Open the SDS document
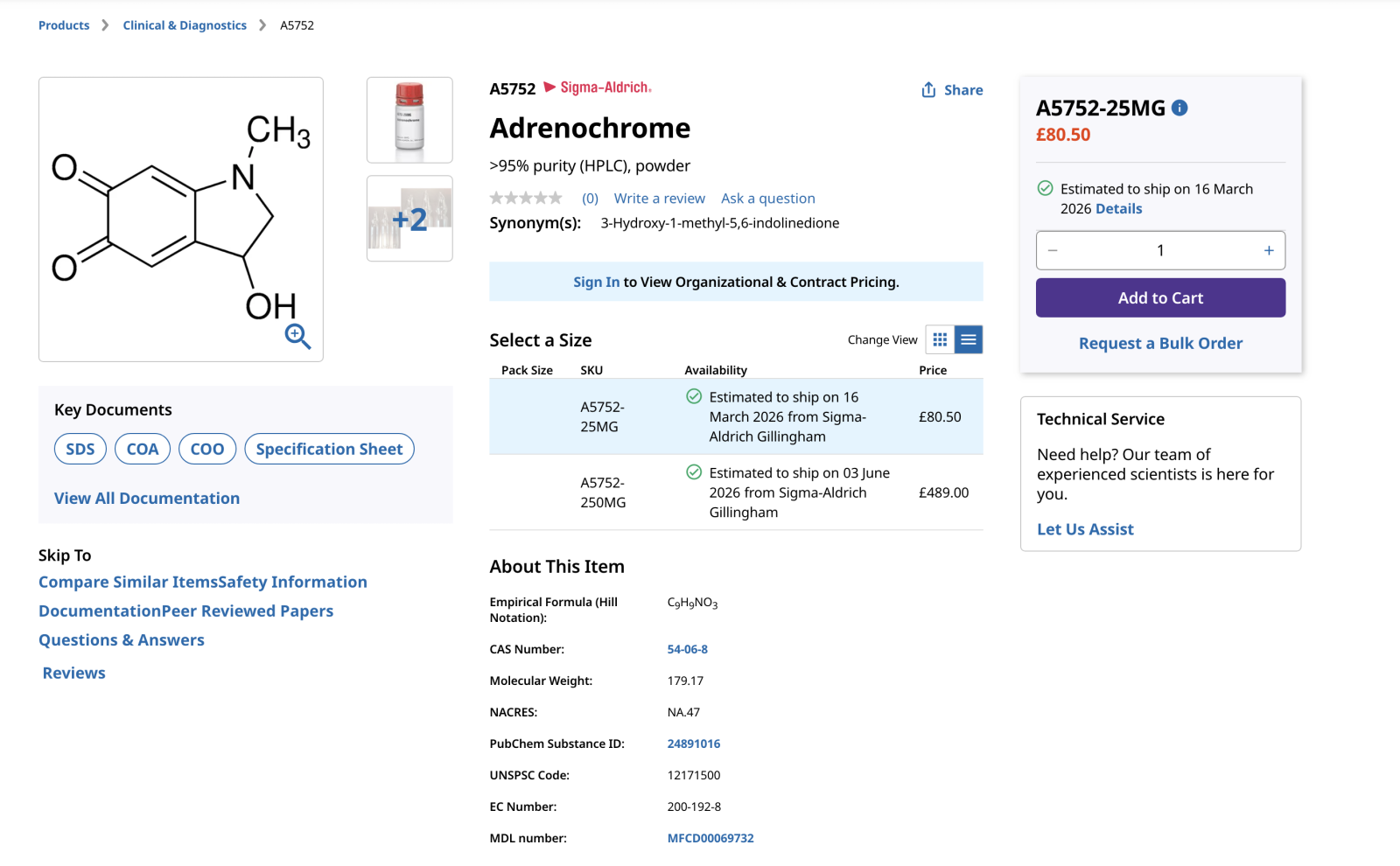1400x866 pixels. click(x=80, y=449)
